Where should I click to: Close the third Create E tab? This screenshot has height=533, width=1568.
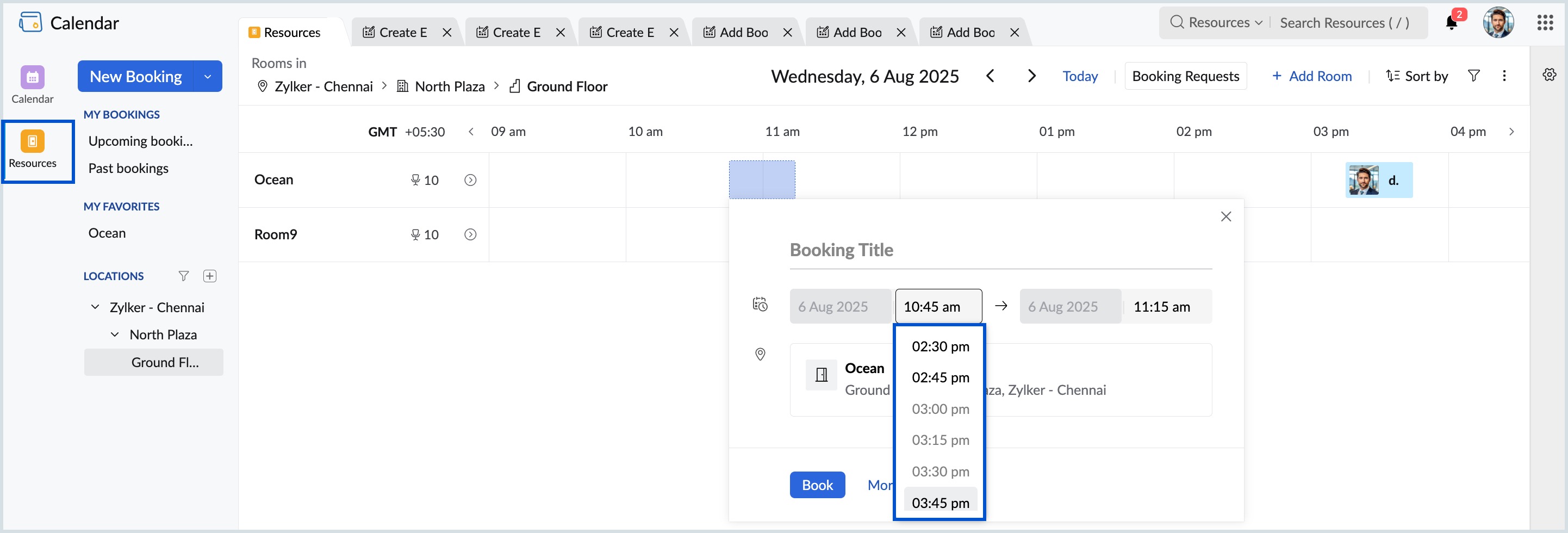pos(674,32)
